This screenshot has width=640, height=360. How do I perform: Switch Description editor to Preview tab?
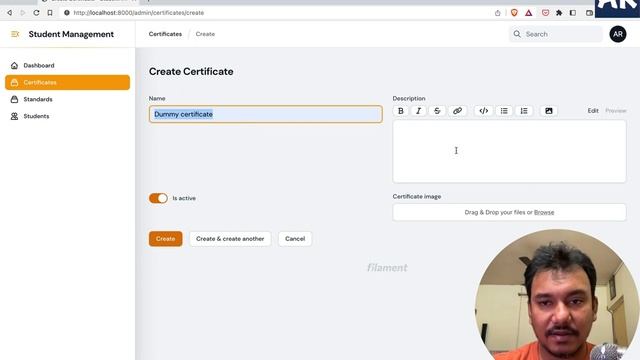pyautogui.click(x=616, y=111)
